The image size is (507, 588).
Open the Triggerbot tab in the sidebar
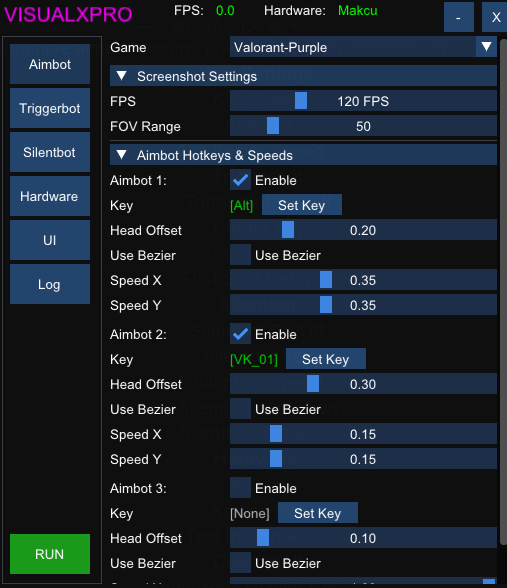(x=50, y=108)
